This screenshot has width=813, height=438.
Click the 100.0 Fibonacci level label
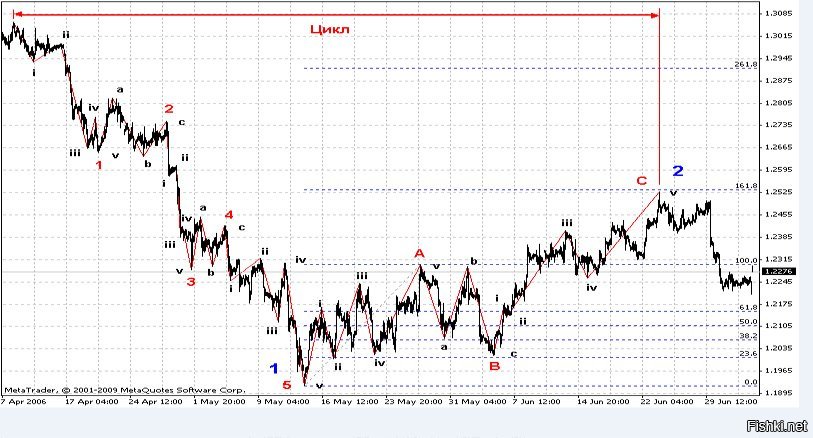click(746, 261)
